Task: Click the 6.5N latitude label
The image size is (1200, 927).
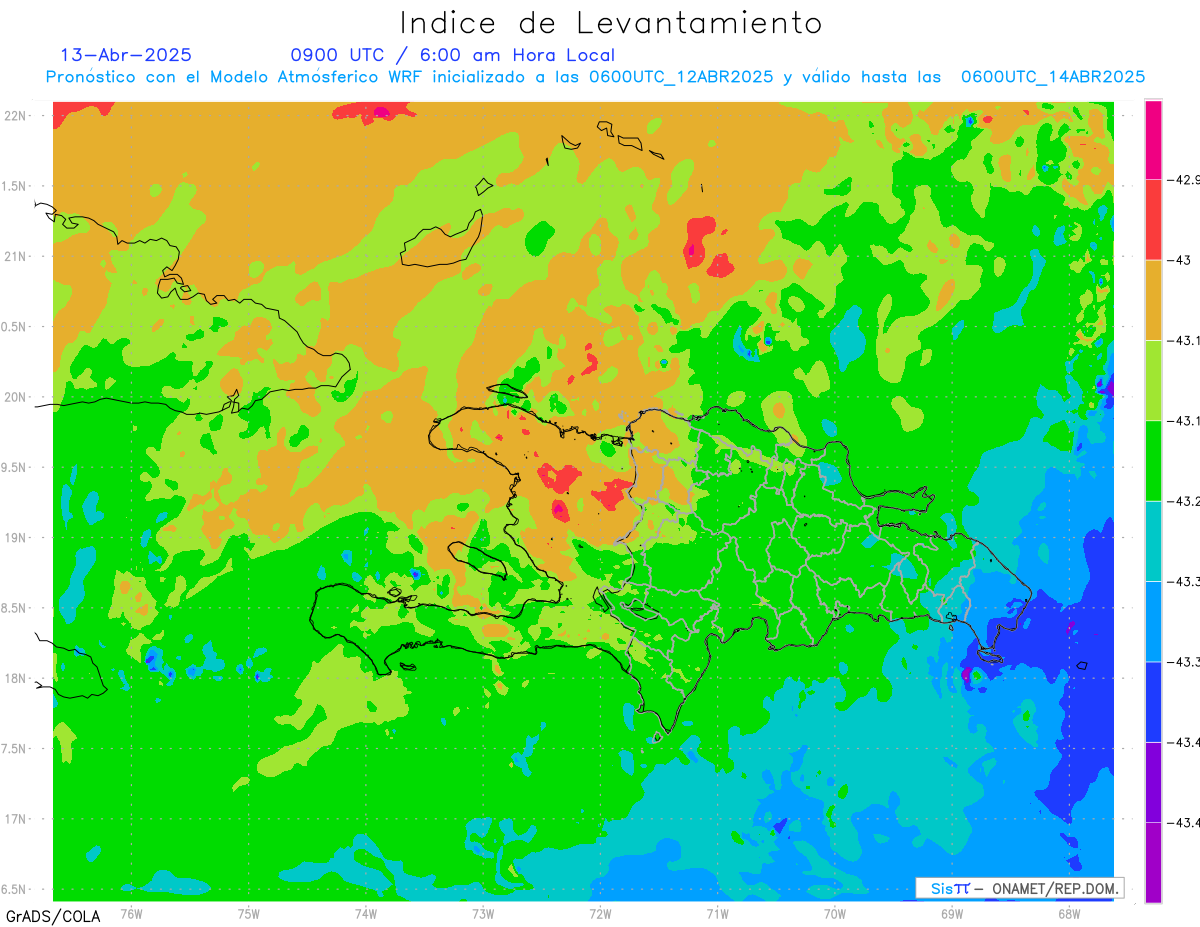Action: (15, 889)
